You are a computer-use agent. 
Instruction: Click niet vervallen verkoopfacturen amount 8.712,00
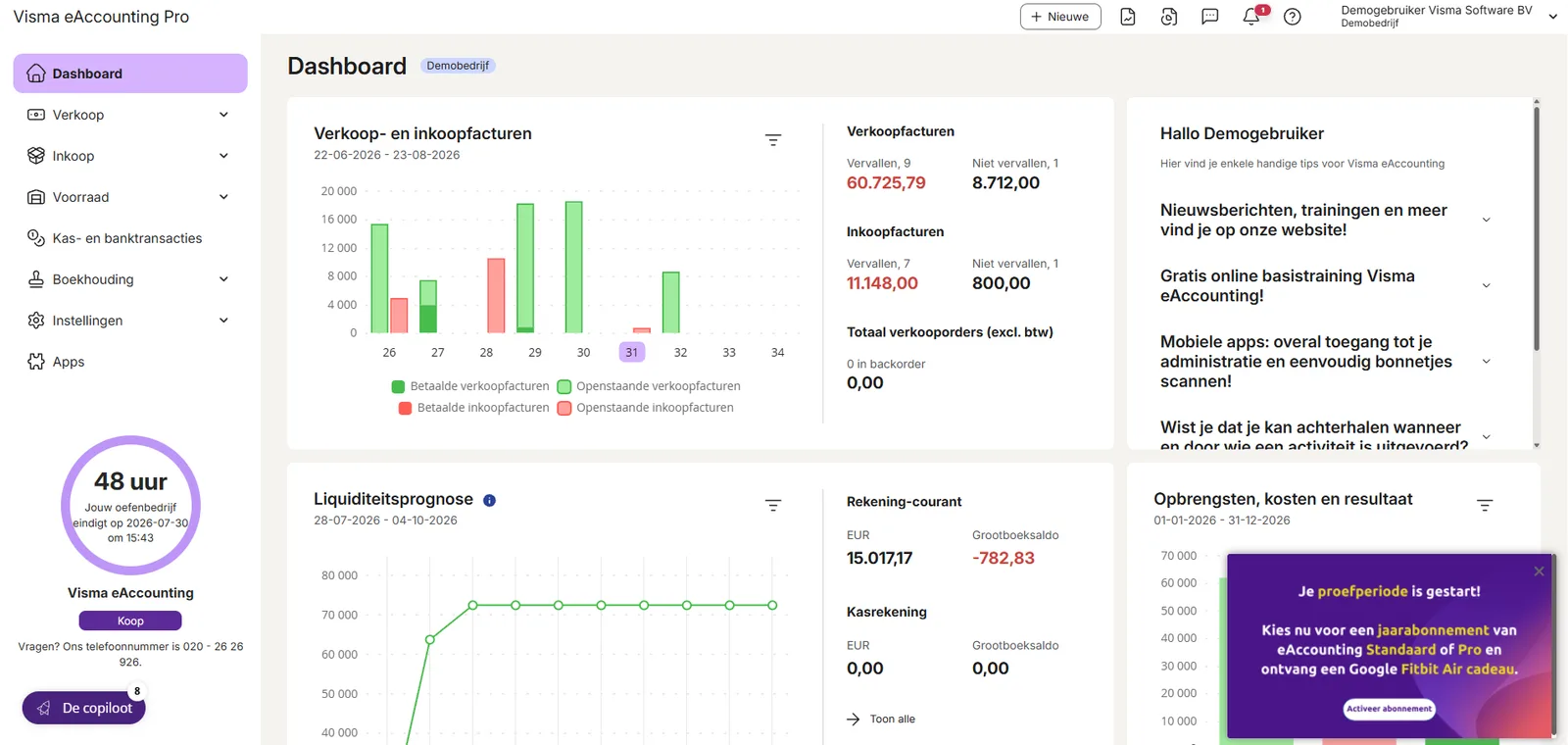pyautogui.click(x=1005, y=183)
